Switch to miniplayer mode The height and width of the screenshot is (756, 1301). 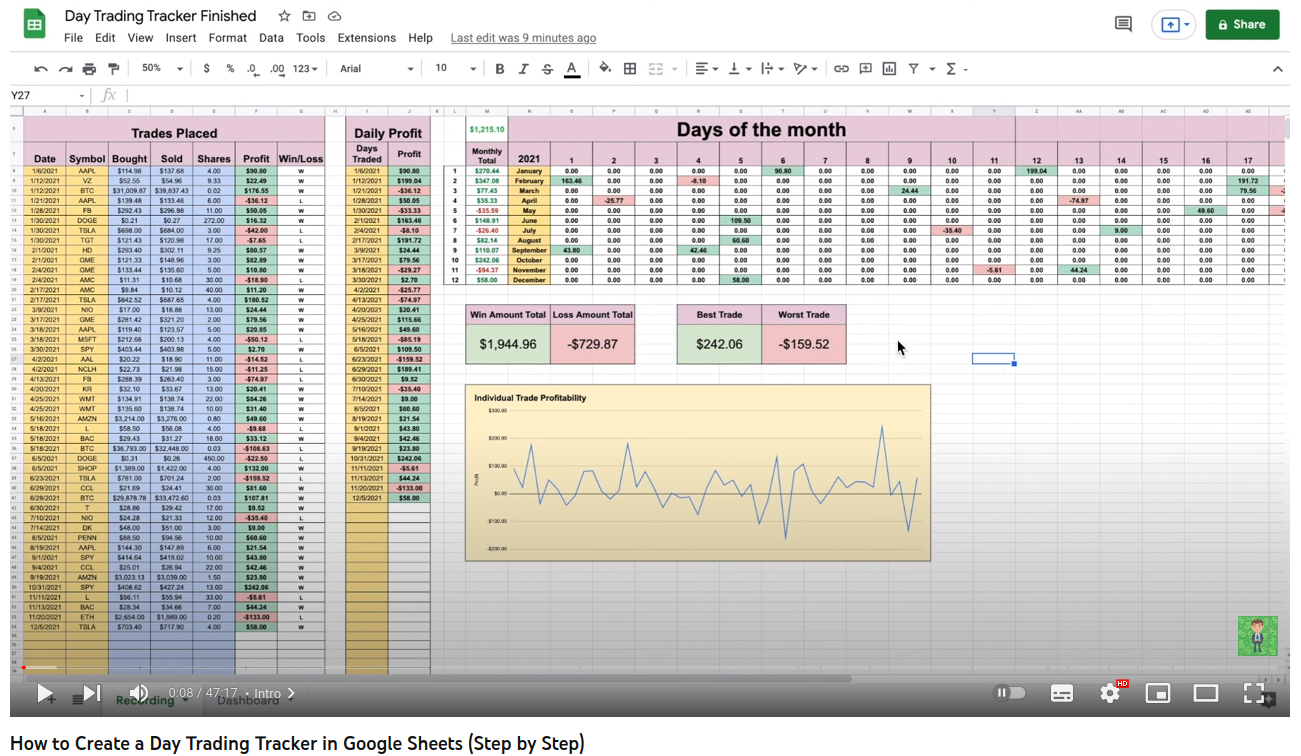tap(1158, 693)
